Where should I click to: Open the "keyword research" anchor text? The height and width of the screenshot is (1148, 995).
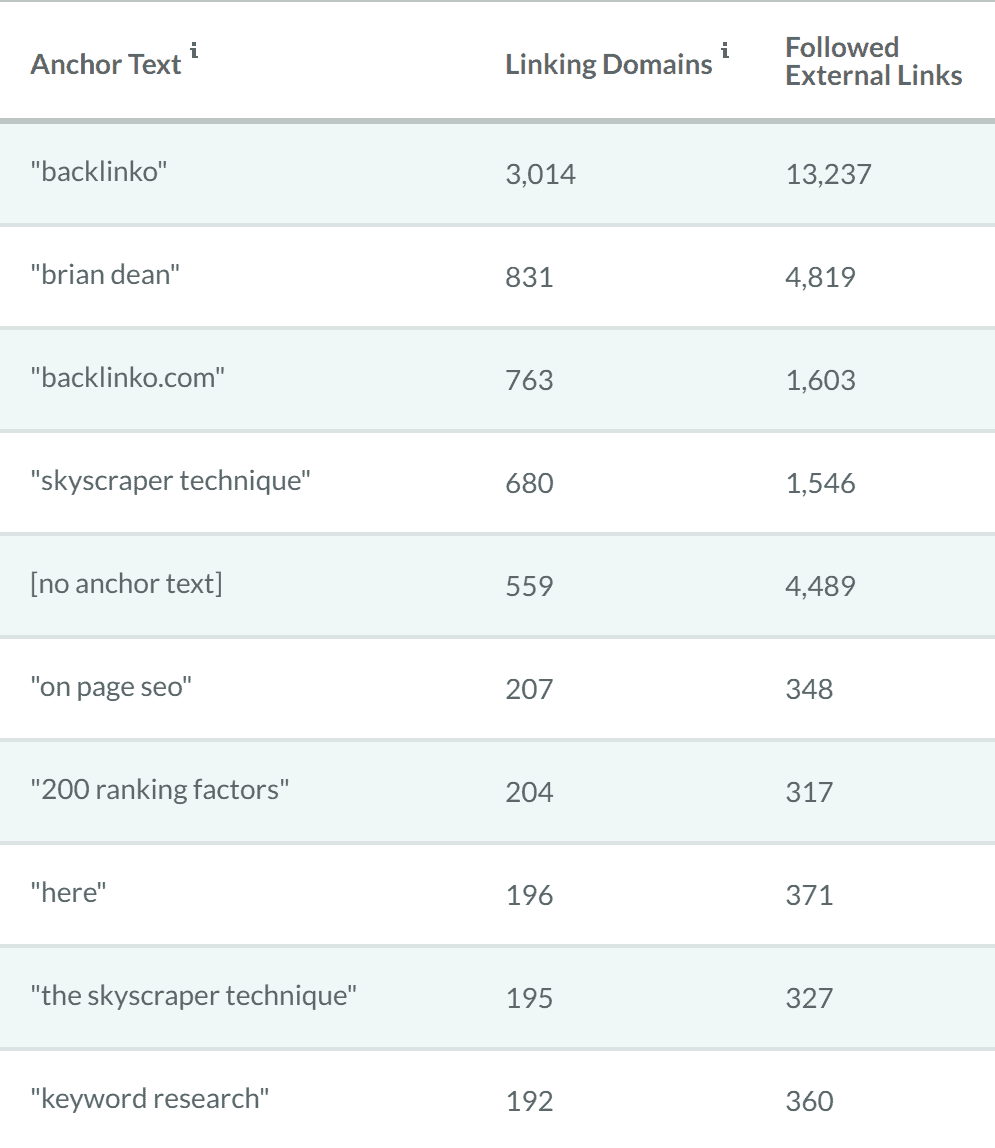[150, 1099]
